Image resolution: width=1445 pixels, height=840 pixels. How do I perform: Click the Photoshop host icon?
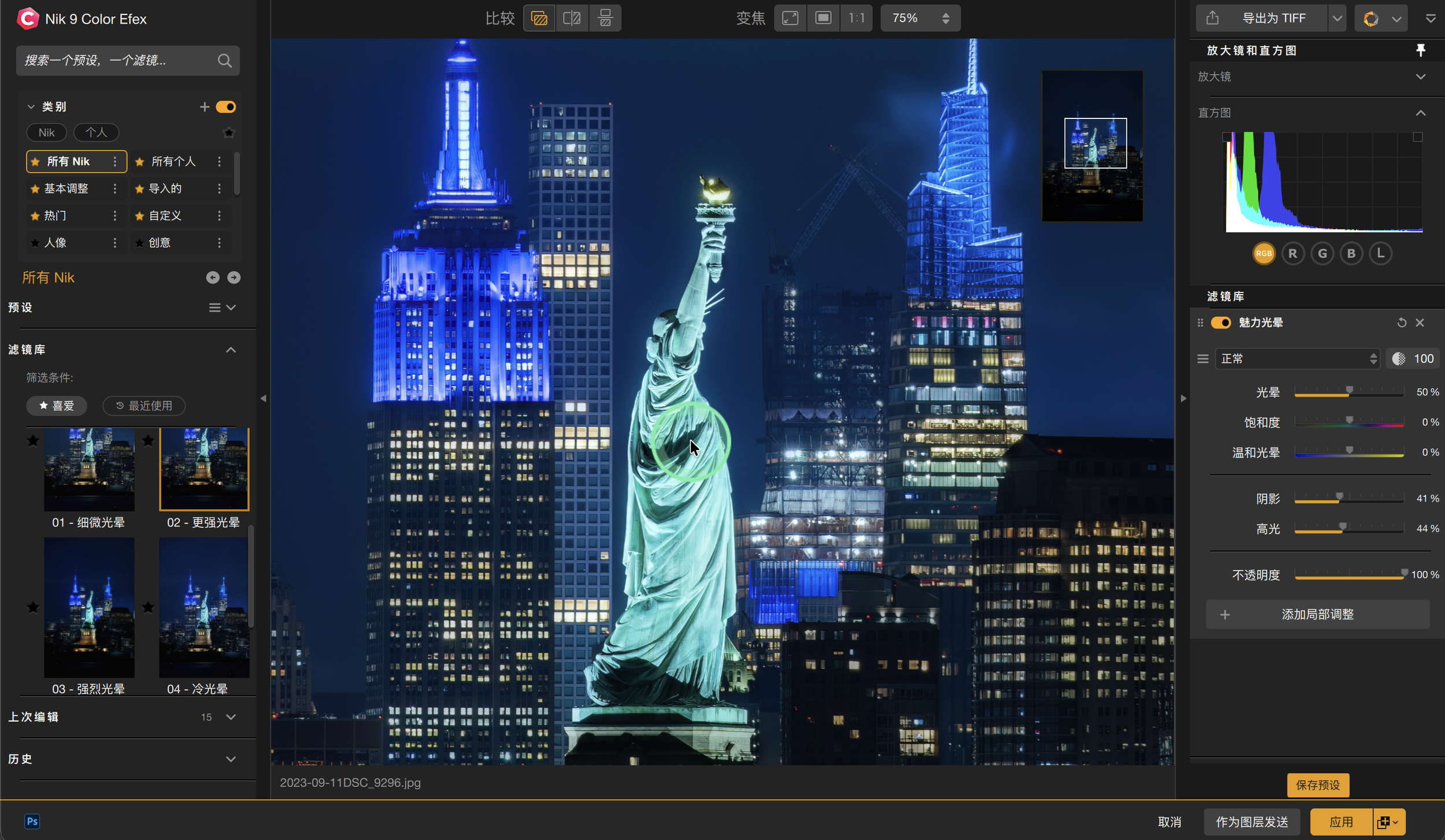tap(32, 821)
